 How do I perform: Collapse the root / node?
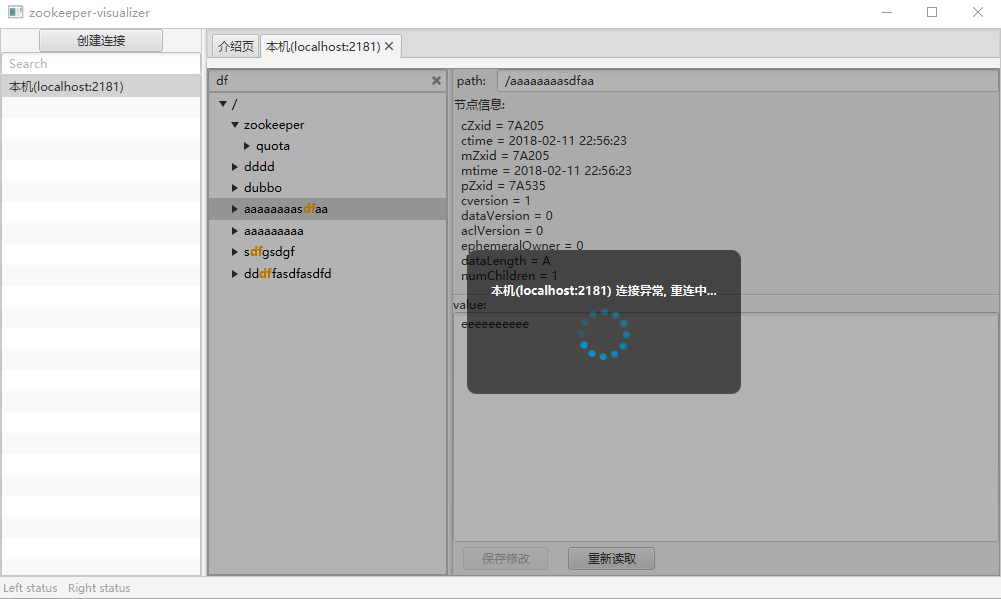pos(223,103)
